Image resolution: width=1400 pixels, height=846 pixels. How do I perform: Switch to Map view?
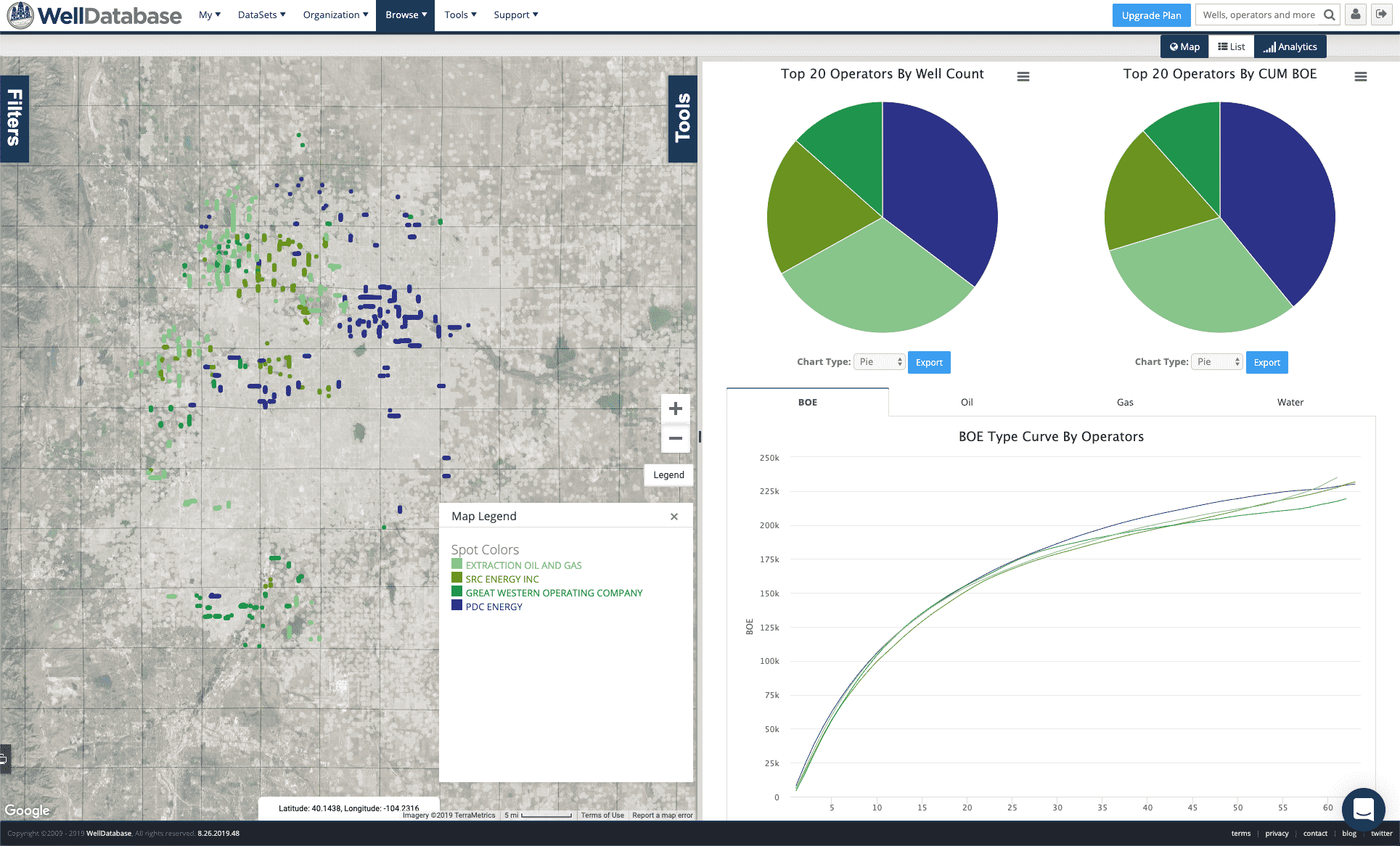[x=1184, y=46]
